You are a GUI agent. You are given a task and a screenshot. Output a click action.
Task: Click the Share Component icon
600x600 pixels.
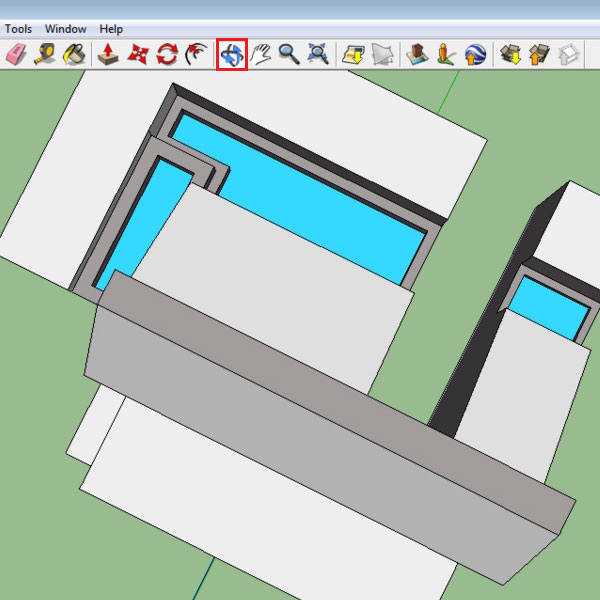click(569, 54)
